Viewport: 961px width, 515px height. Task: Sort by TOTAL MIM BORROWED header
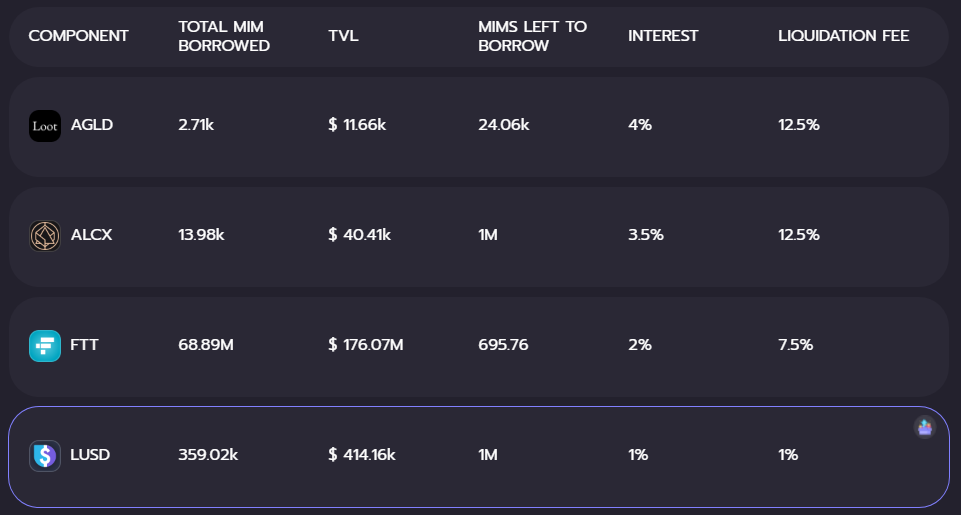(x=224, y=36)
